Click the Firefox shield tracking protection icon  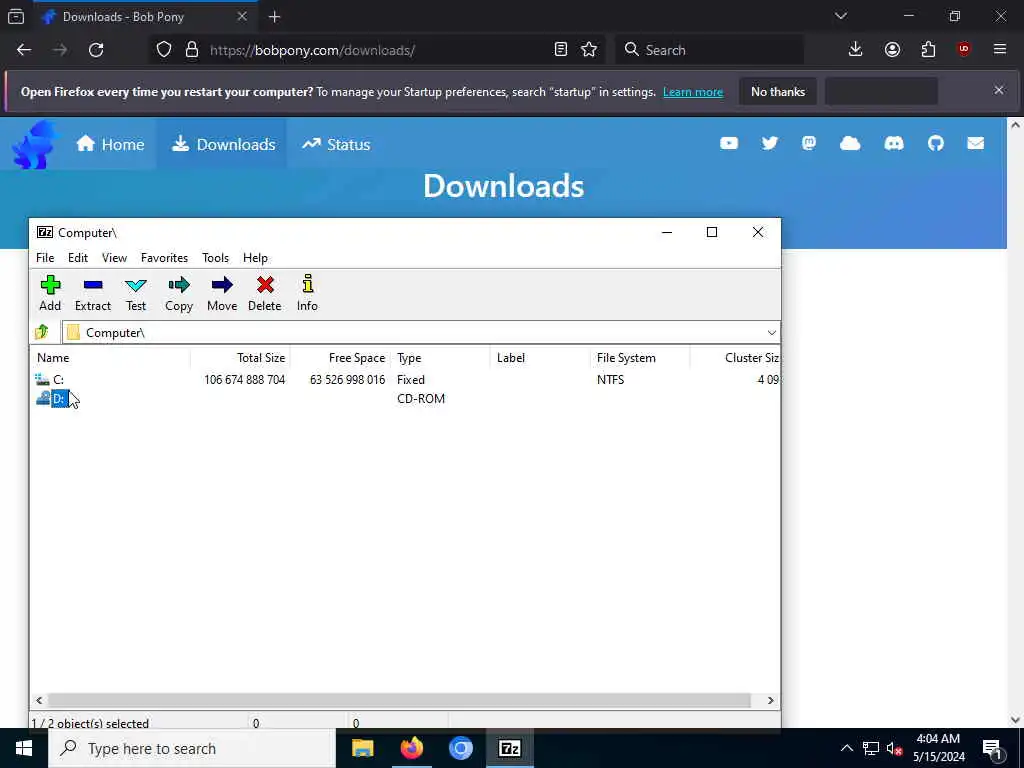164,50
